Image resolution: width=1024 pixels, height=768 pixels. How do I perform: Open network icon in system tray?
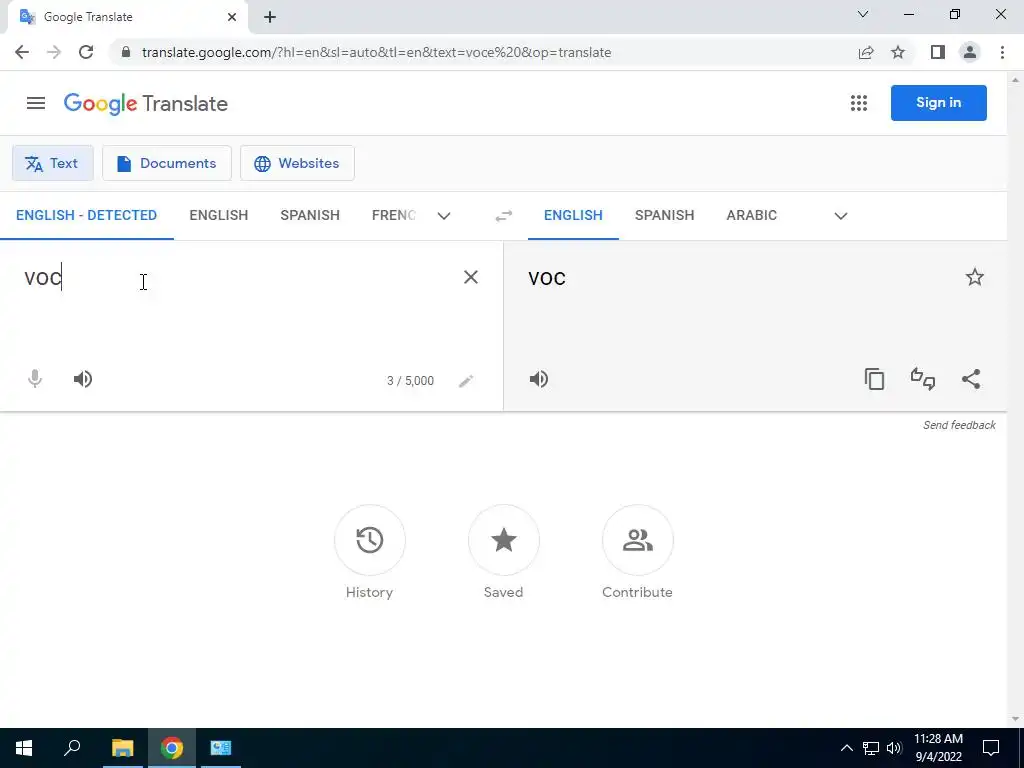tap(871, 748)
